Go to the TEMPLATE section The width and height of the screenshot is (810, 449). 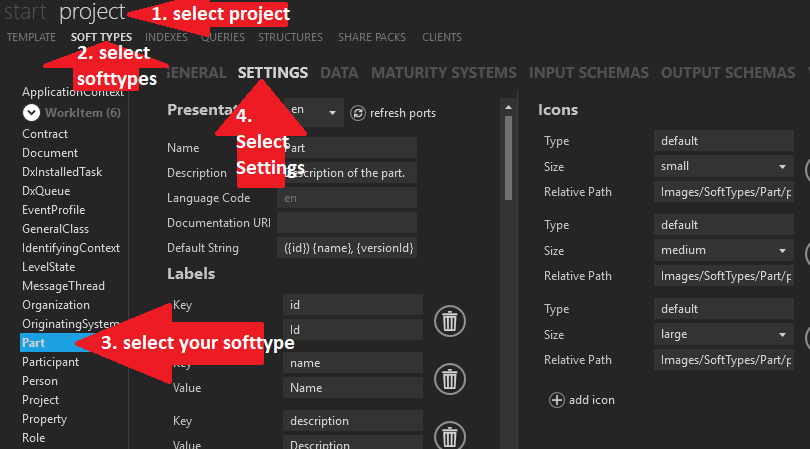point(31,37)
